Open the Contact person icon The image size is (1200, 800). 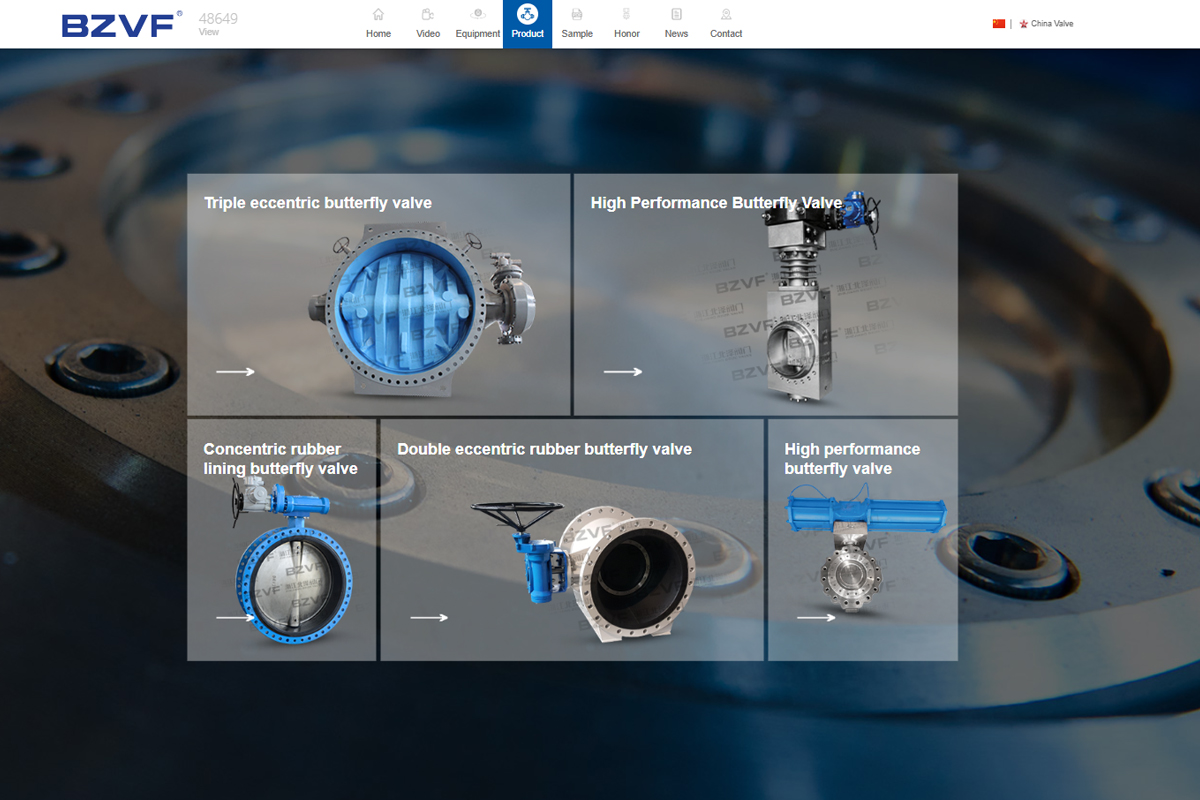726,15
